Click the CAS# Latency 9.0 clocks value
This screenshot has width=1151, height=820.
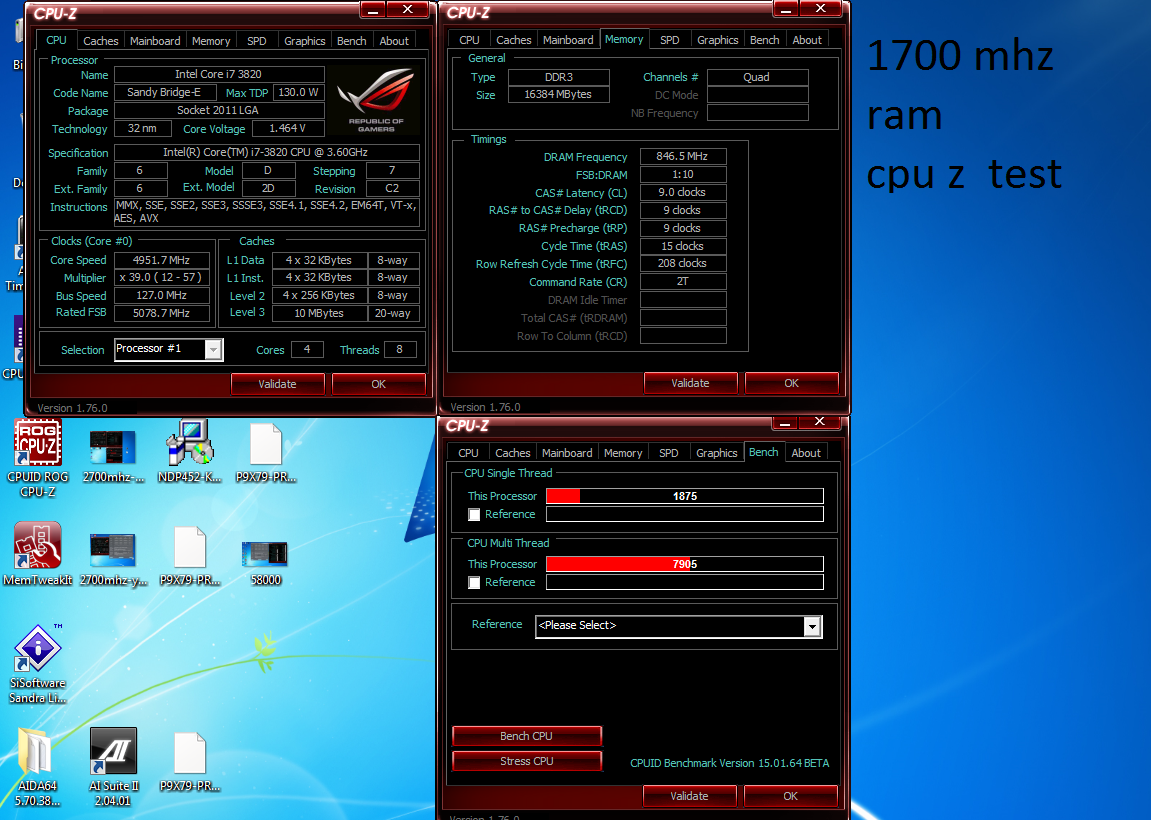(683, 192)
